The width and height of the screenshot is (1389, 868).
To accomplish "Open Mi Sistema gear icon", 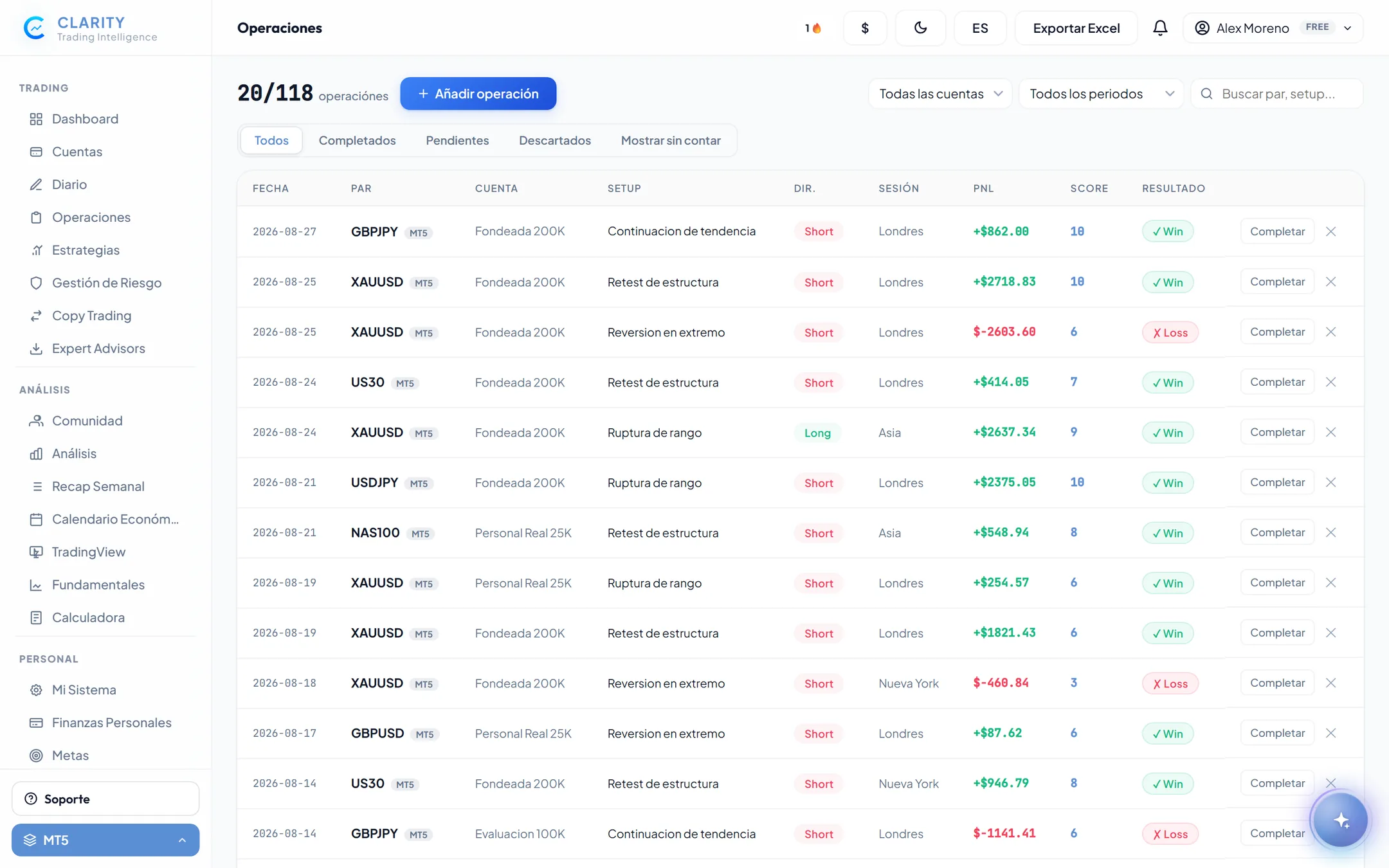I will [x=36, y=690].
